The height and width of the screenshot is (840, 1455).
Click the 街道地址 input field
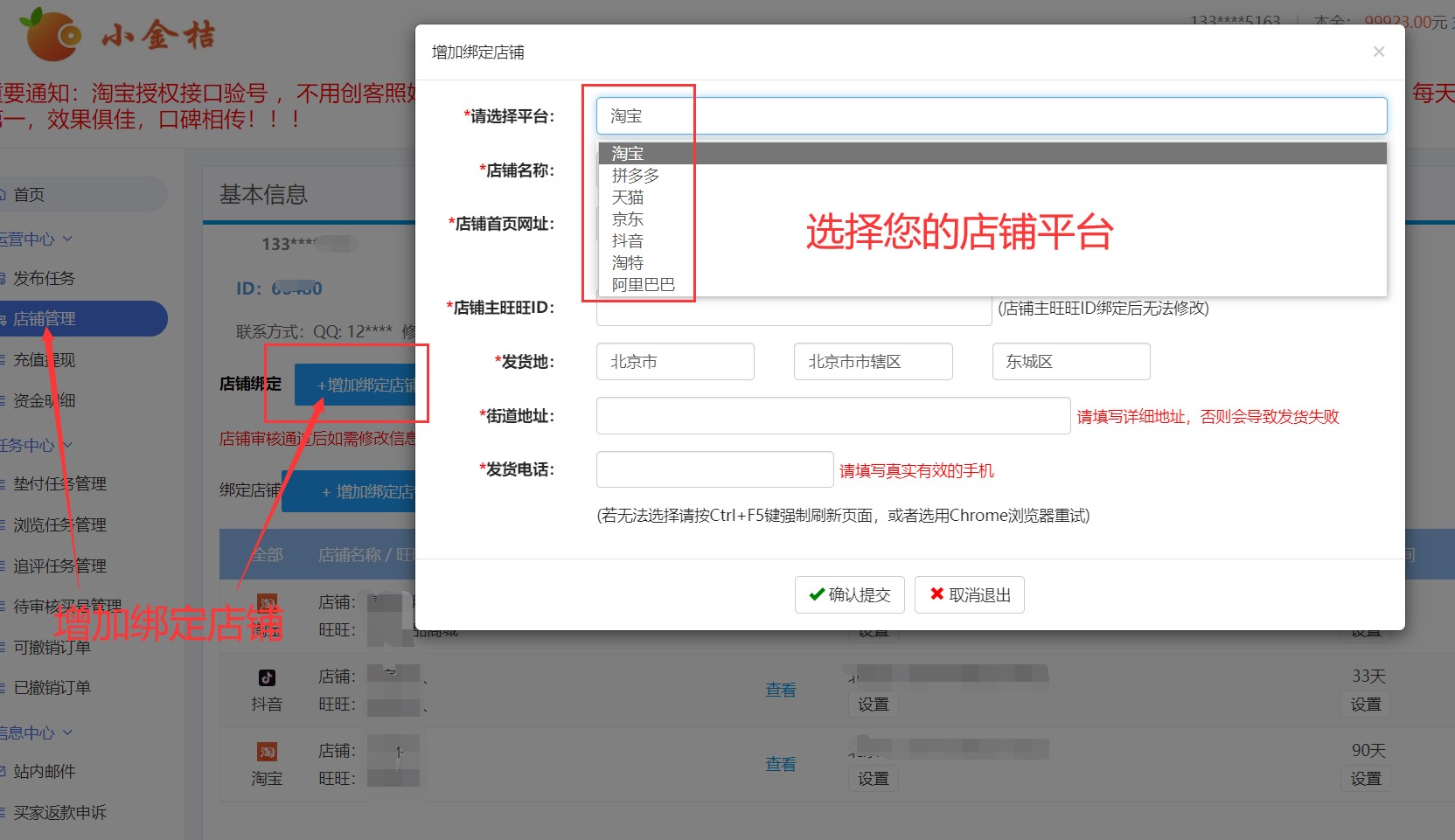(833, 416)
